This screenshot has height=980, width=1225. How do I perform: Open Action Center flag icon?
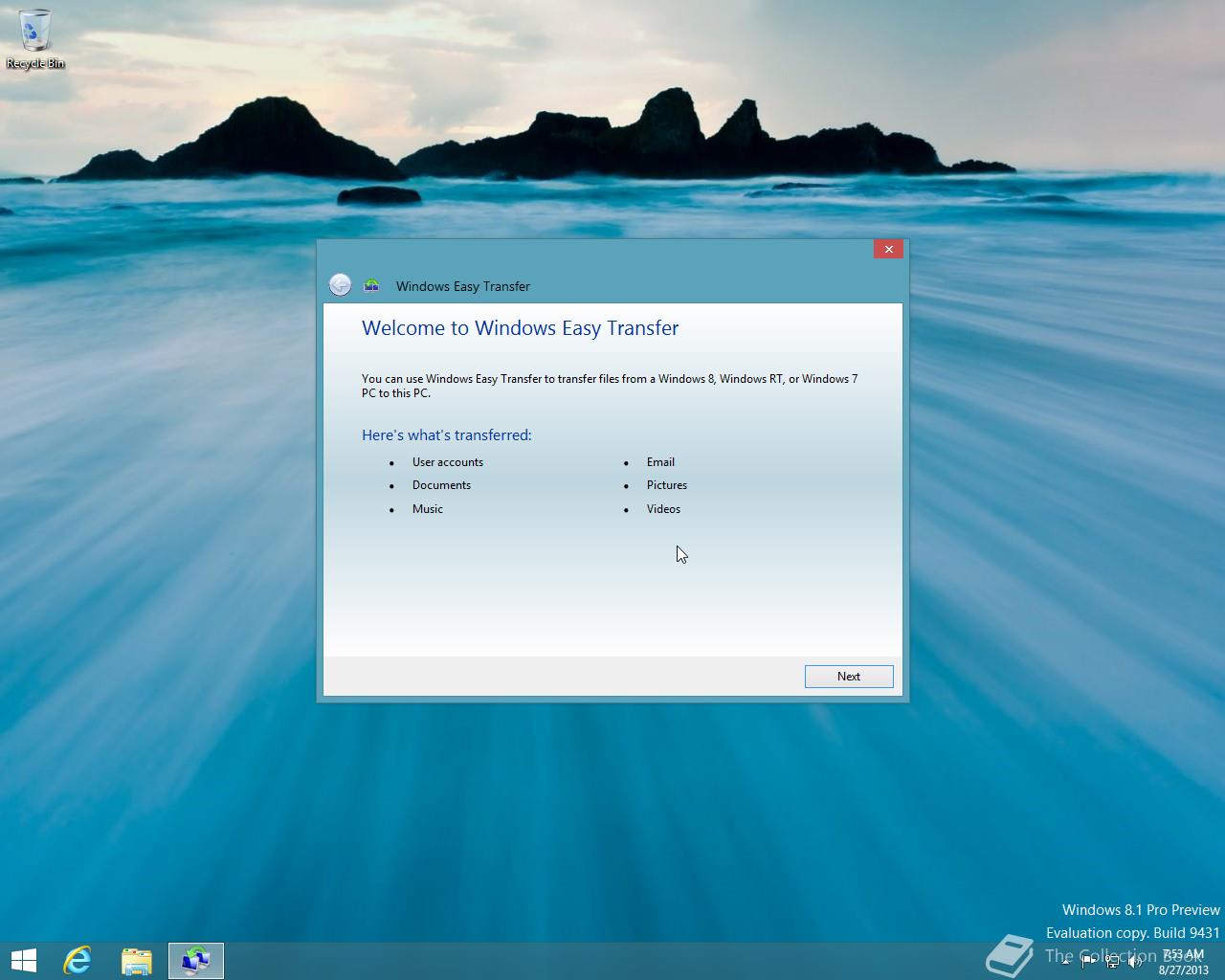1088,962
